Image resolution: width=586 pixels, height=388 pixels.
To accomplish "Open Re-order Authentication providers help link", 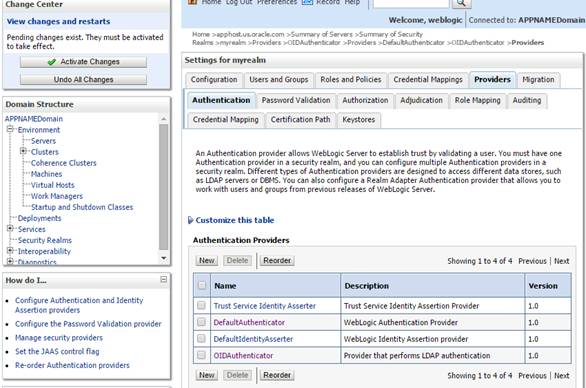I will 72,365.
